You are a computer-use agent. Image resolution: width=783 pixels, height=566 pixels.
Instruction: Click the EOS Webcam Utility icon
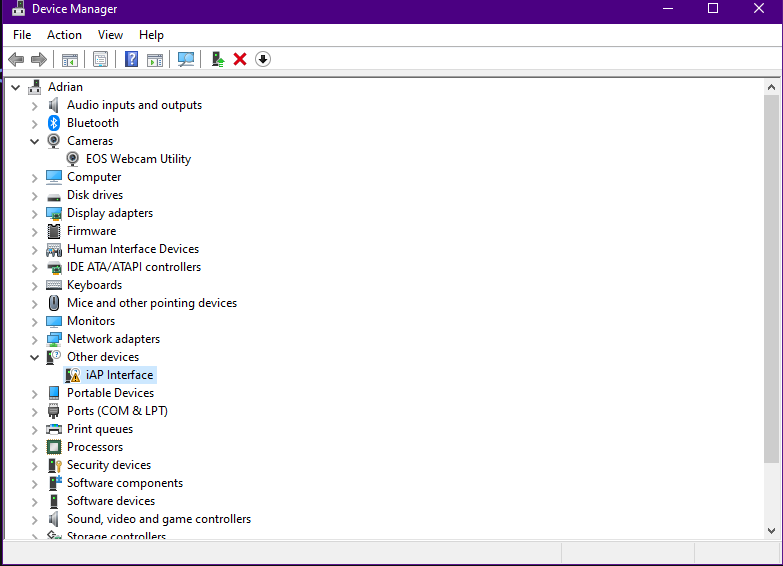pyautogui.click(x=72, y=159)
